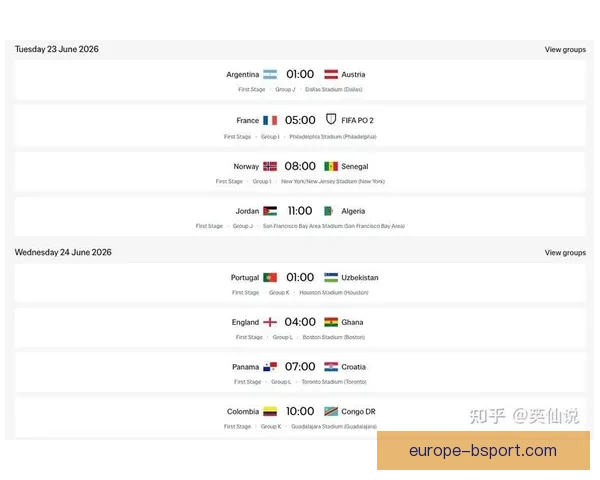Click the France flag icon

tap(269, 120)
